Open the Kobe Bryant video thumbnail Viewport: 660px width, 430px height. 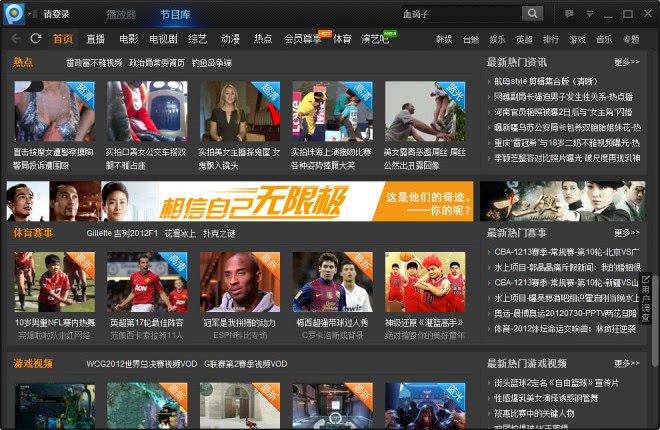240,281
